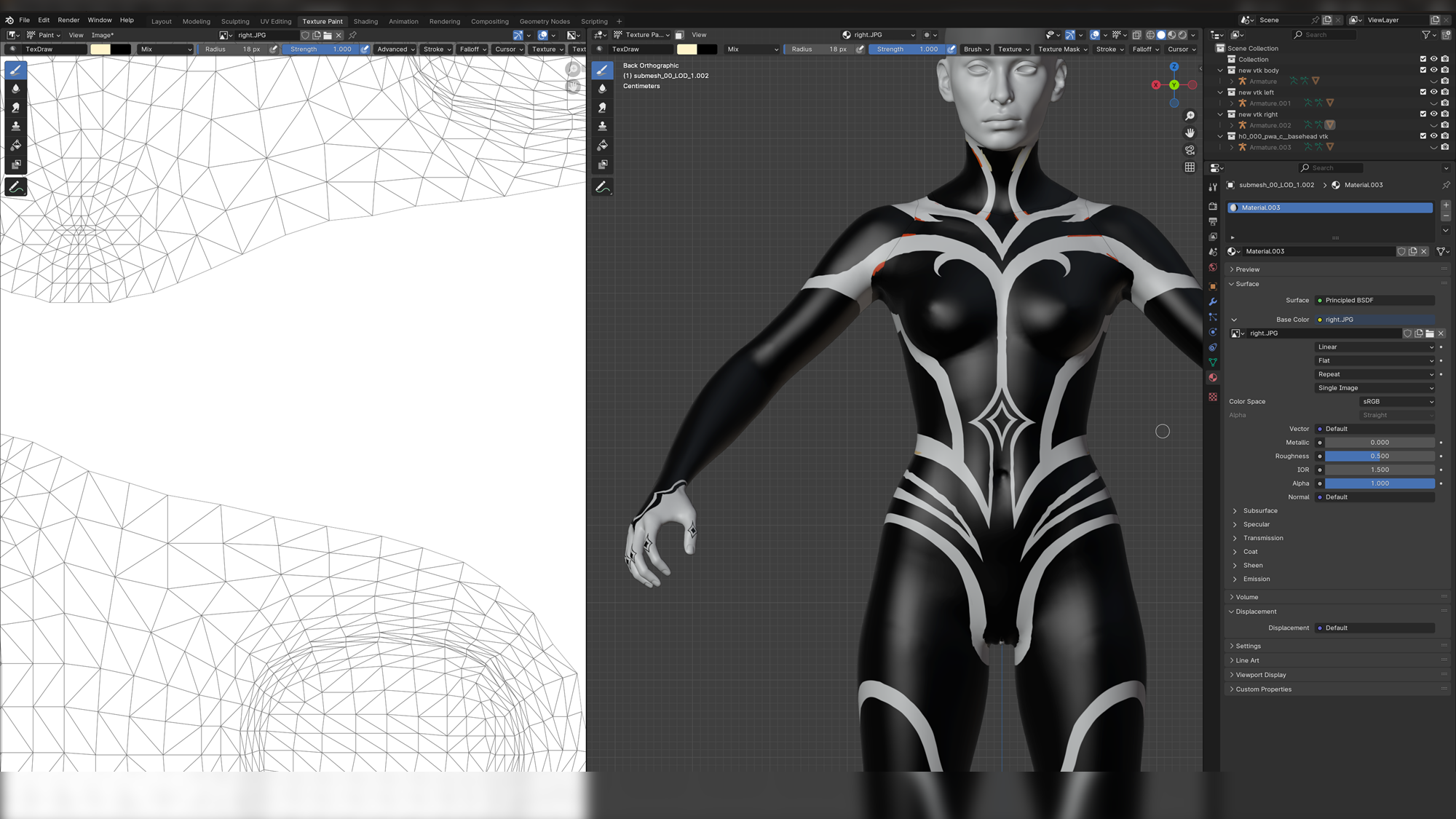Open the World properties tab icon
Viewport: 1456px width, 819px height.
pyautogui.click(x=1213, y=267)
